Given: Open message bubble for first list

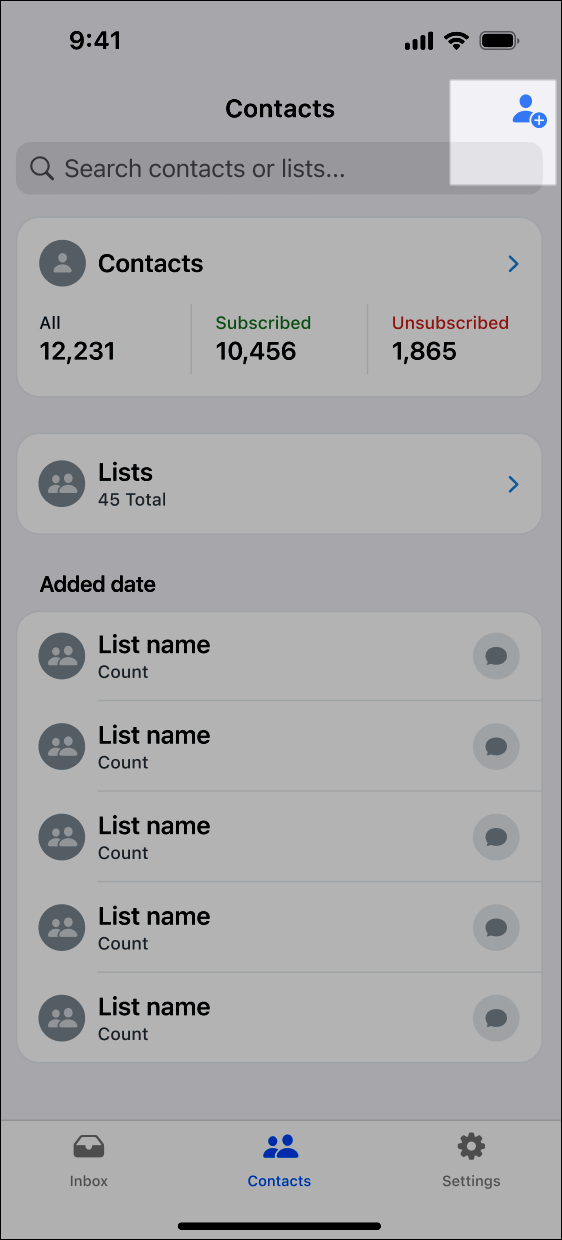Looking at the screenshot, I should [496, 657].
